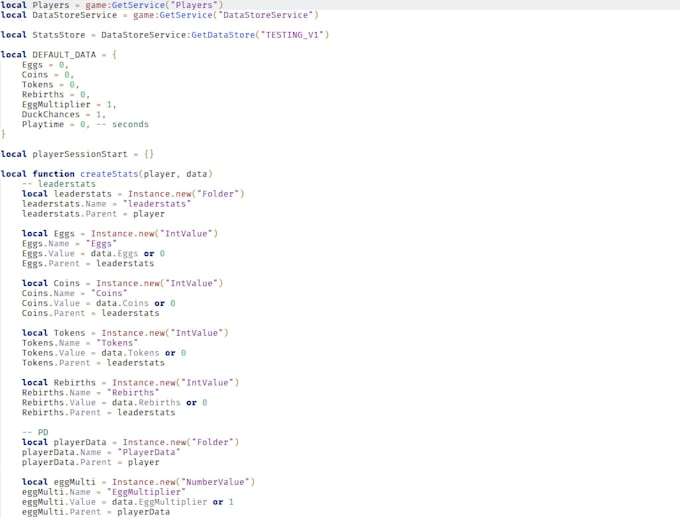This screenshot has height=518, width=680.
Task: Click the 'Tokens.Value = data.Tokens or 0' line
Action: point(104,353)
